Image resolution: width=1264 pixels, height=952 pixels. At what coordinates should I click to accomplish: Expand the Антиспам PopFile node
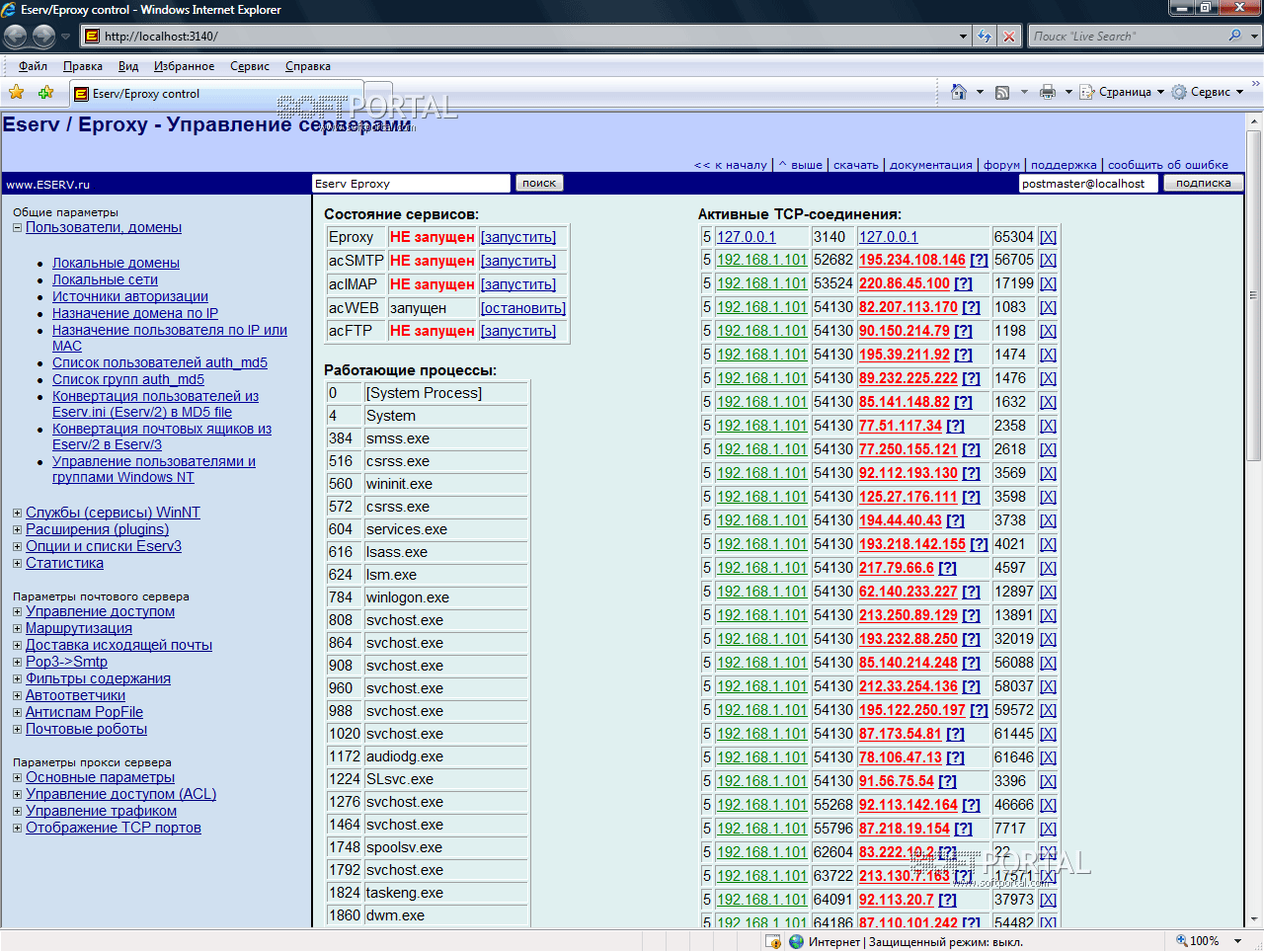pos(17,712)
